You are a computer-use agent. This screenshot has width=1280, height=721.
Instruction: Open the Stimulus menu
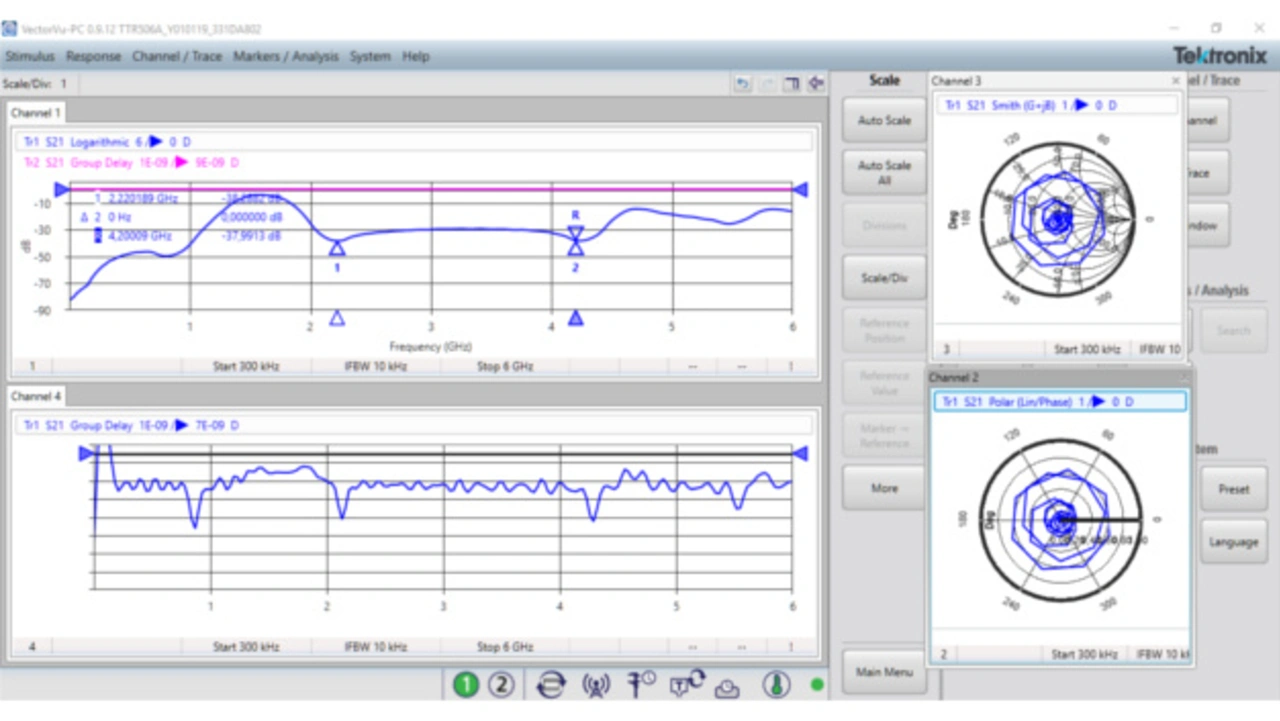30,56
